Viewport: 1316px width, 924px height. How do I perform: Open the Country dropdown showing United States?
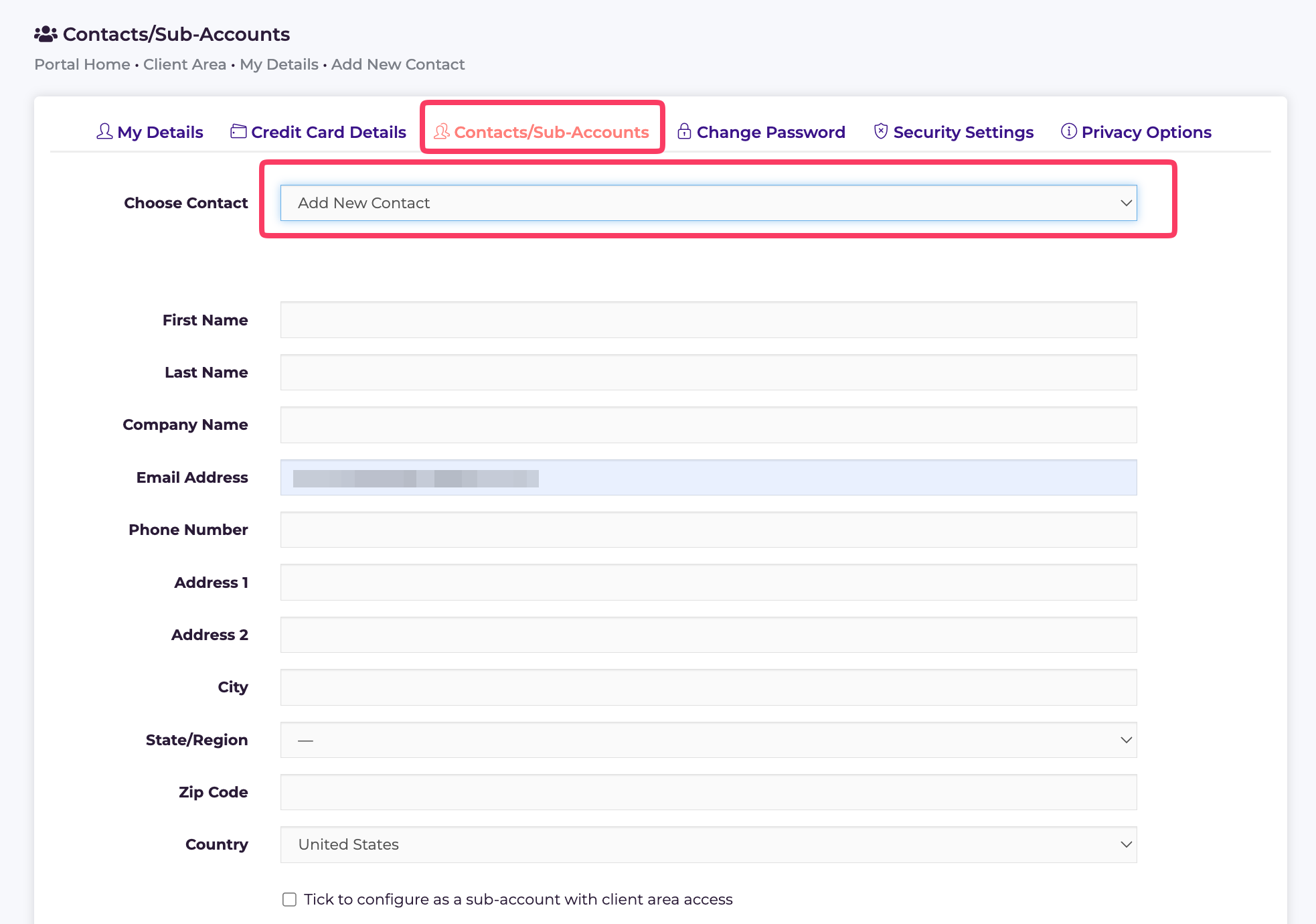708,844
